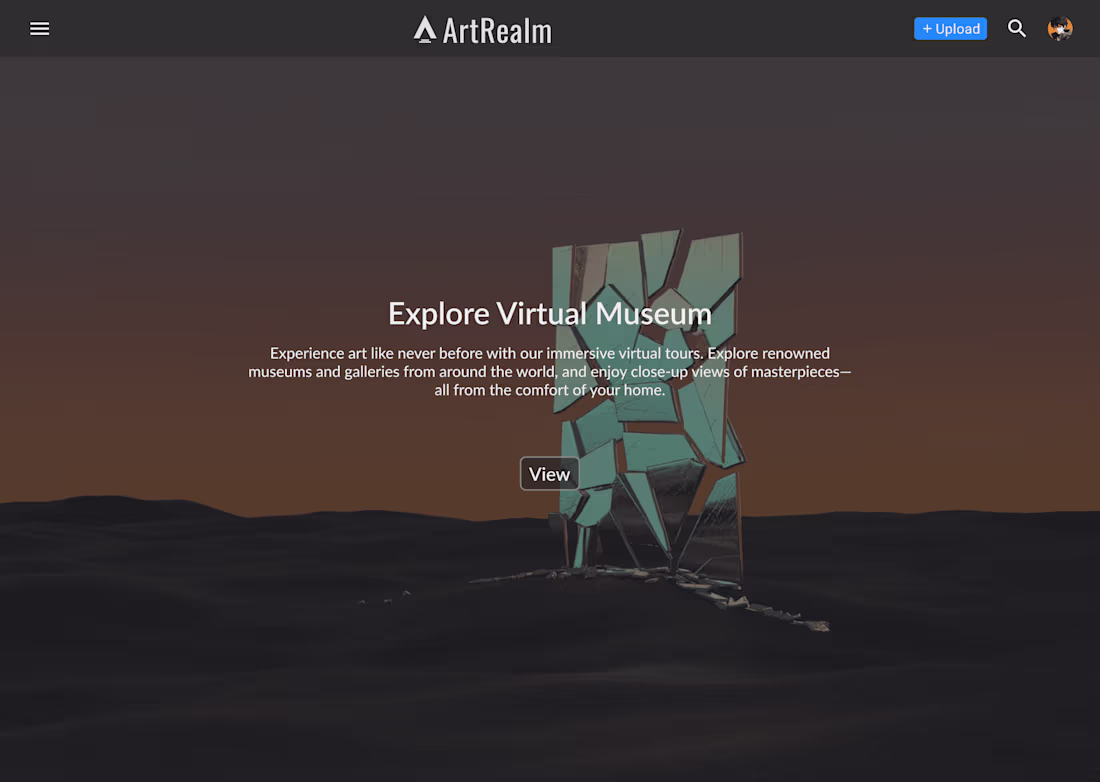Click the plus icon inside the Upload button

click(927, 28)
